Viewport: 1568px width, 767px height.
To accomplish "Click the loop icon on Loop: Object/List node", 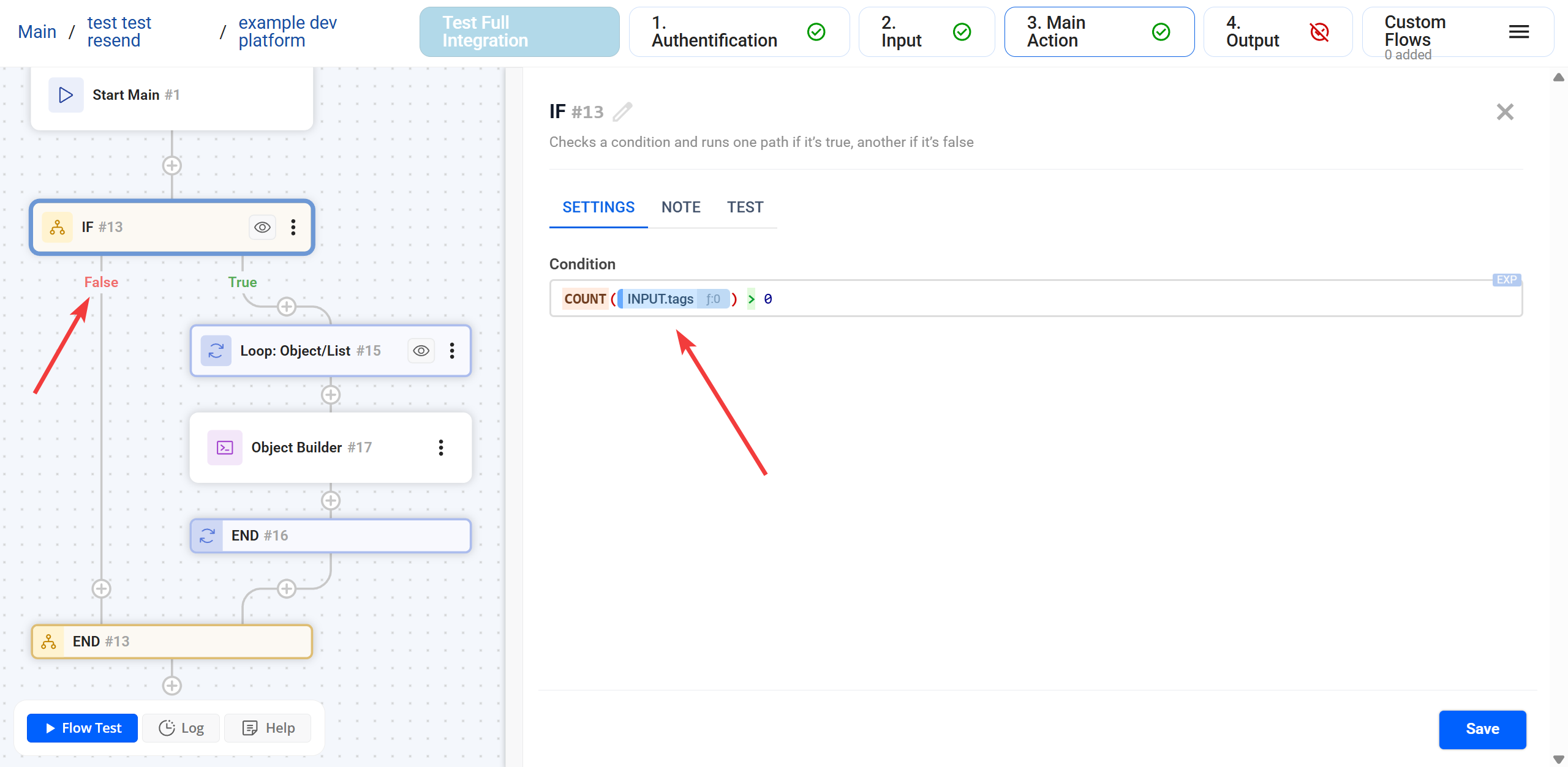I will pos(216,351).
